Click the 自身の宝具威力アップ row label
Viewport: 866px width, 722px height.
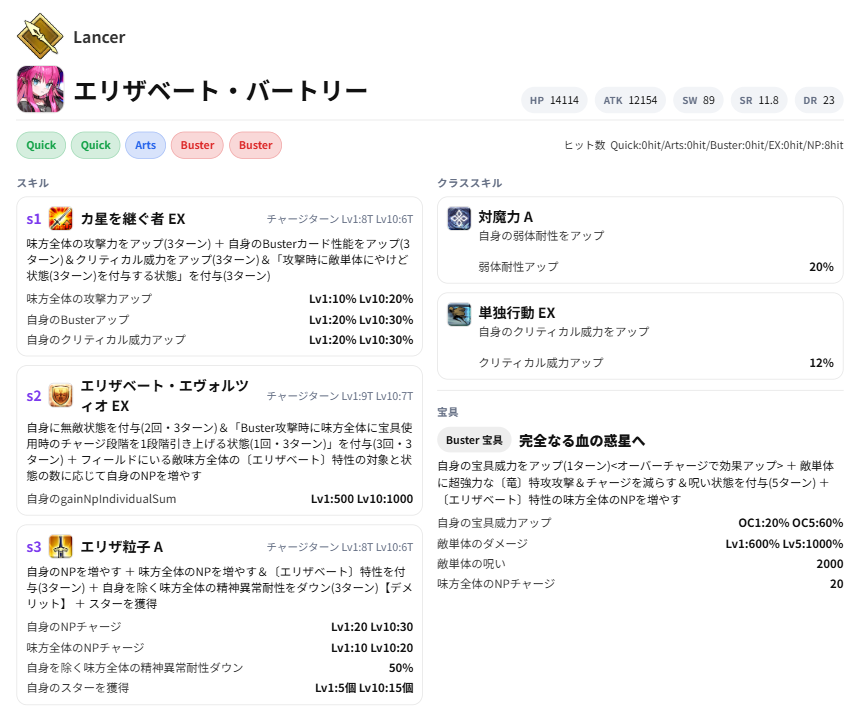494,523
